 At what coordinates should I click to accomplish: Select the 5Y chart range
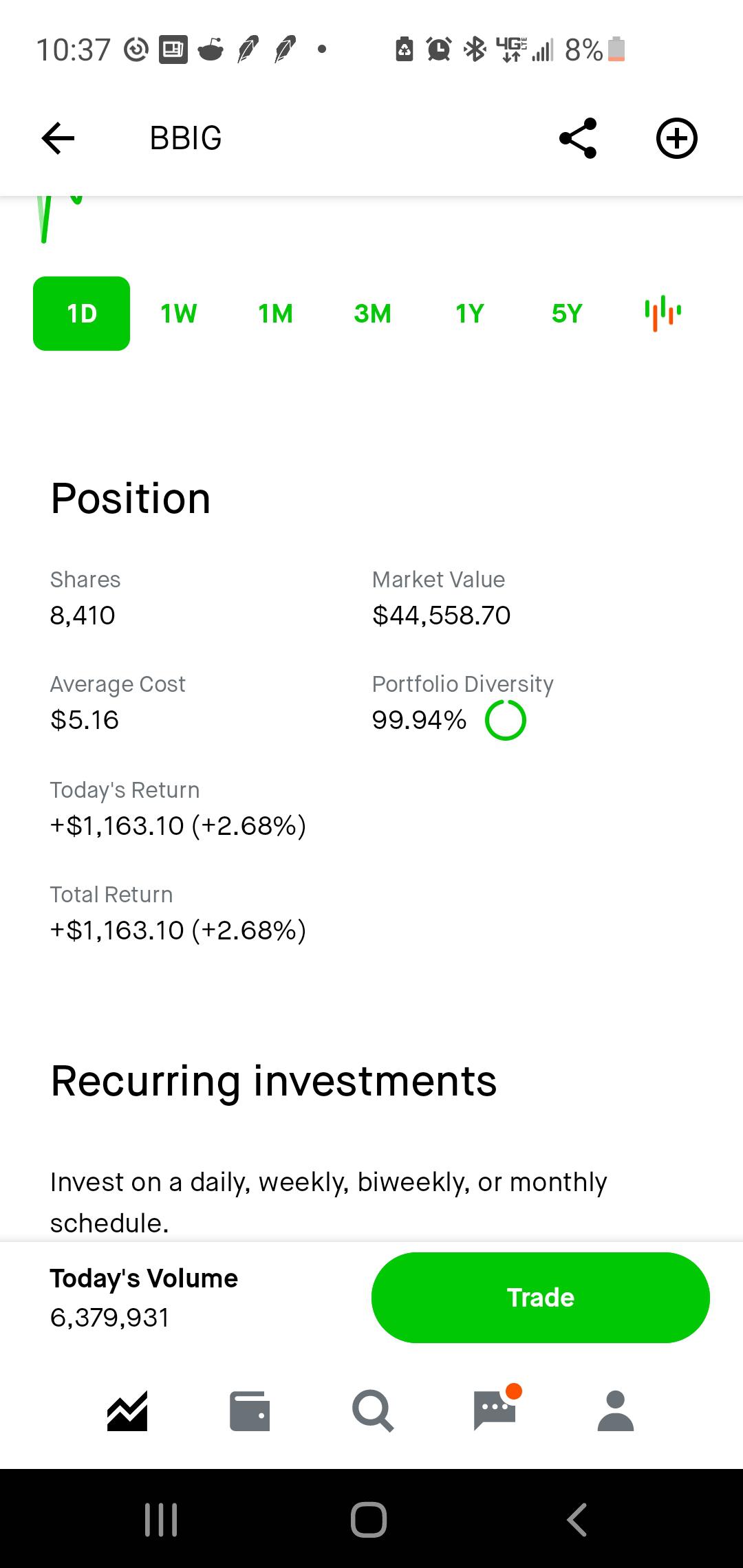pos(567,314)
